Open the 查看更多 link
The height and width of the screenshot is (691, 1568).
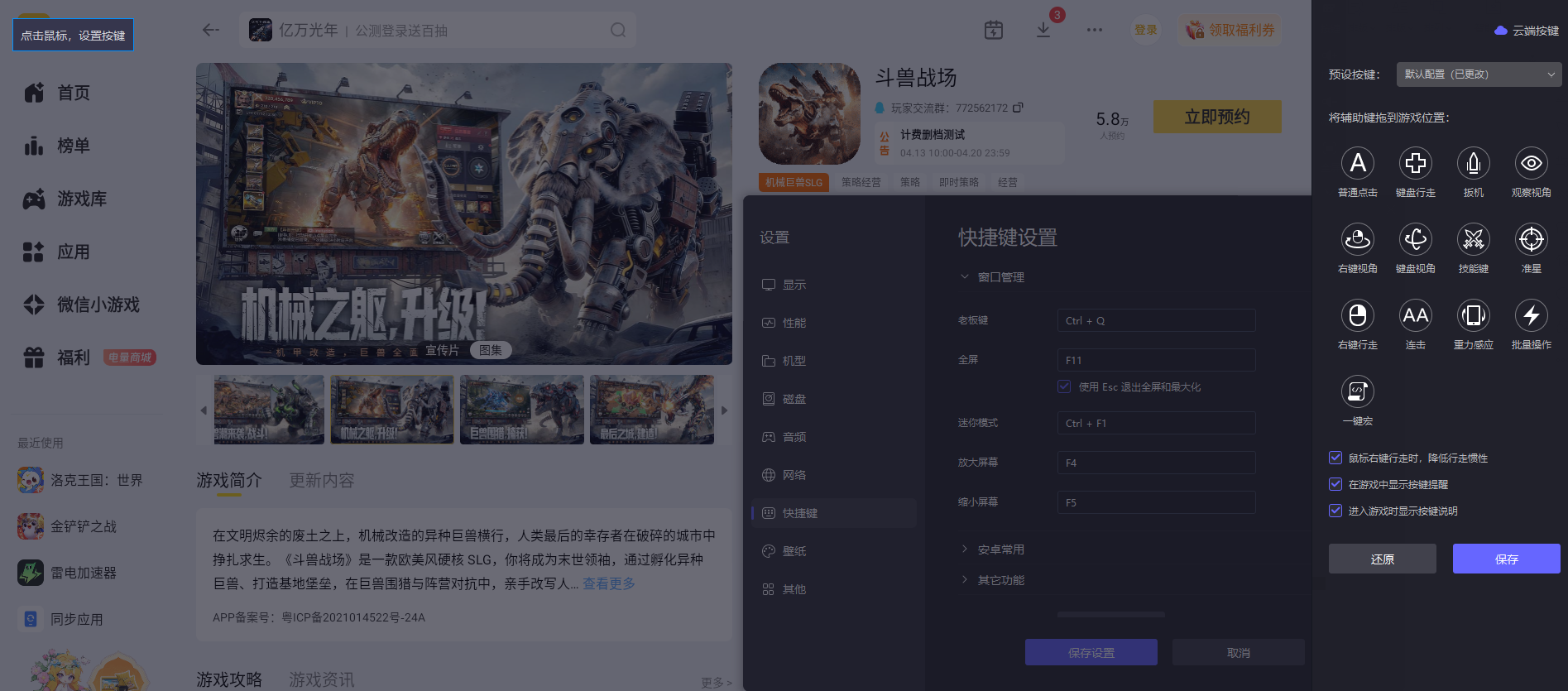609,583
